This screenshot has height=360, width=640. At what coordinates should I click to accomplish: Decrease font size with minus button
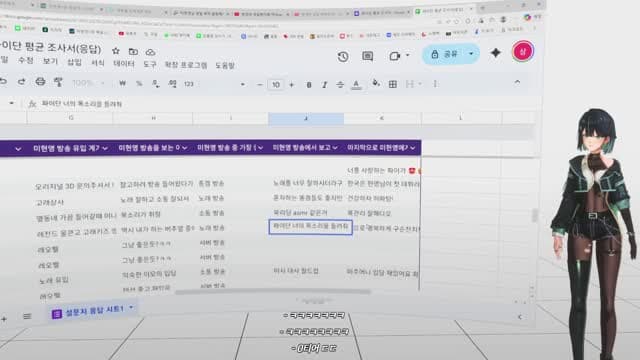(x=260, y=85)
